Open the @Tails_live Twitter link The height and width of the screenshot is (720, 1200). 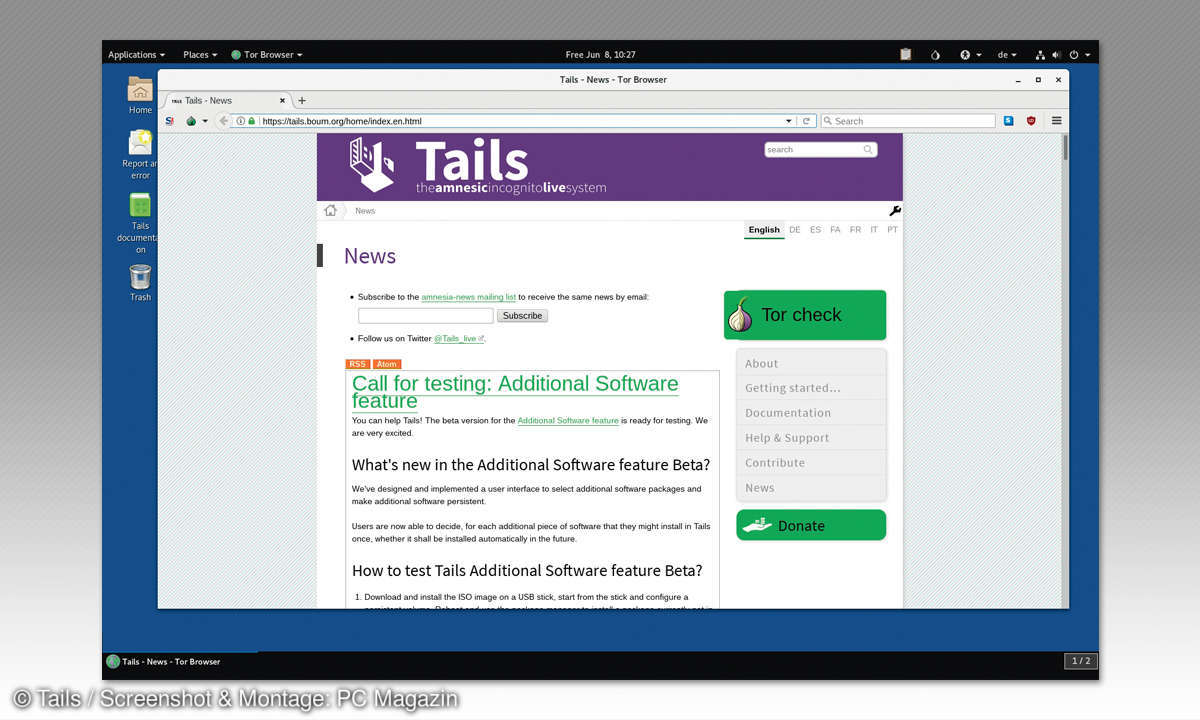[458, 339]
